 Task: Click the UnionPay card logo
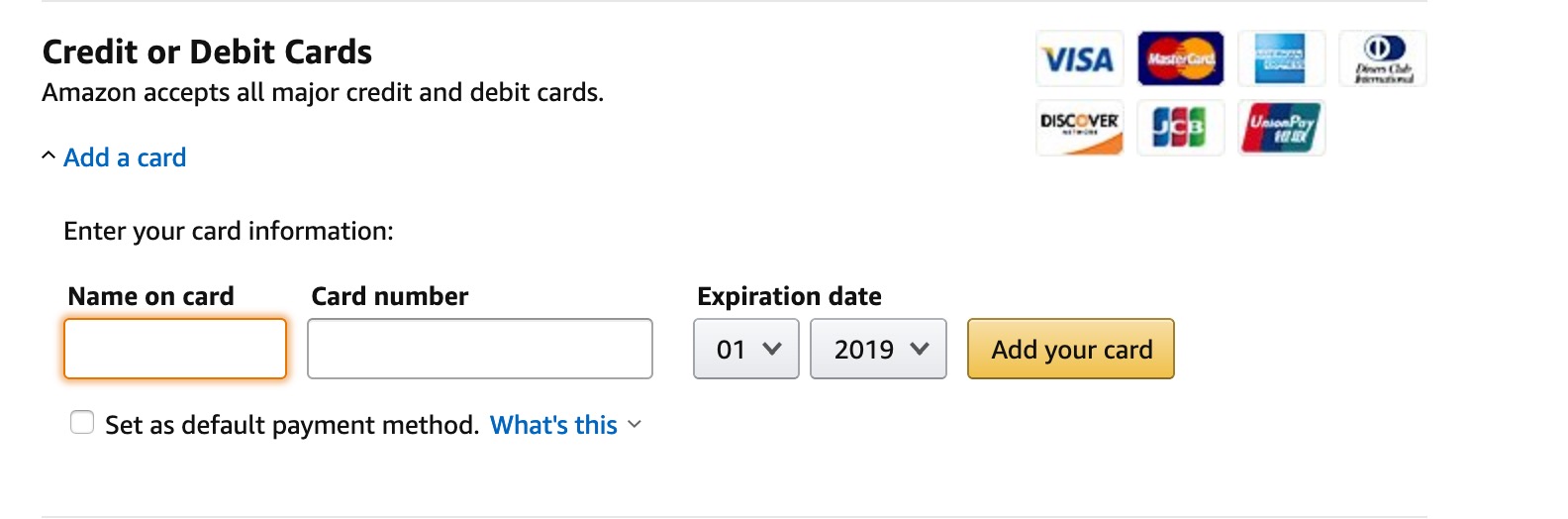(x=1281, y=128)
